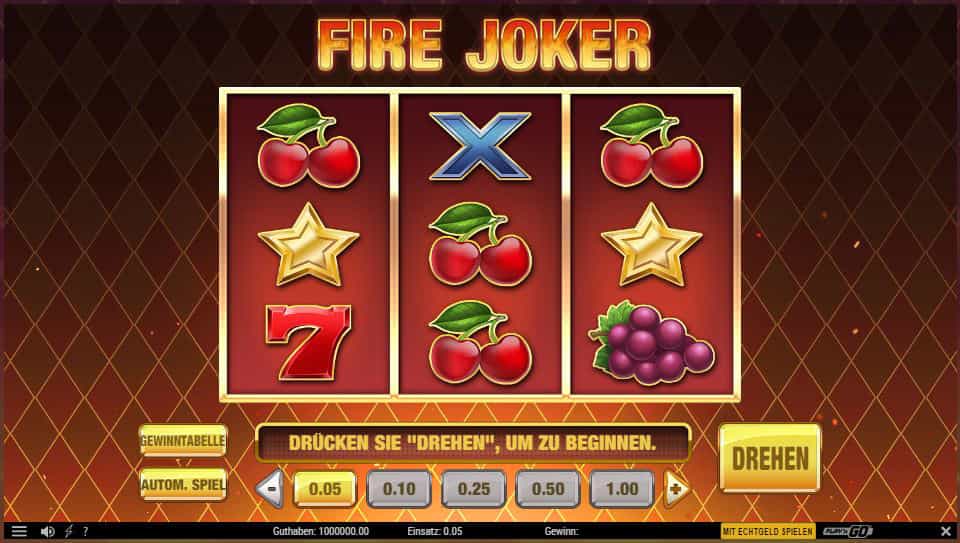960x543 pixels.
Task: Select the 0.25 bet value
Action: [473, 489]
